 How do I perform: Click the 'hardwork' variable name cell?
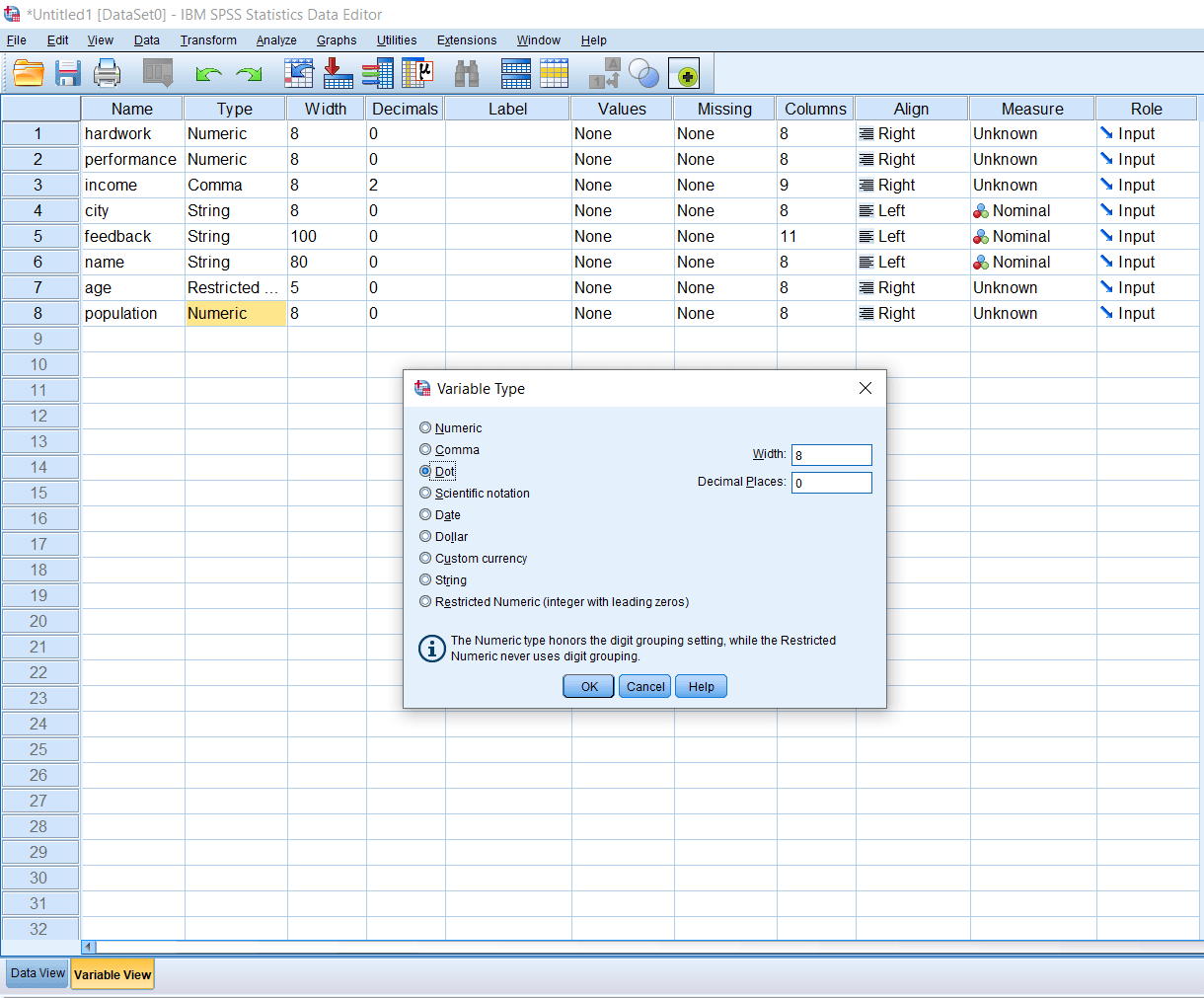point(131,134)
